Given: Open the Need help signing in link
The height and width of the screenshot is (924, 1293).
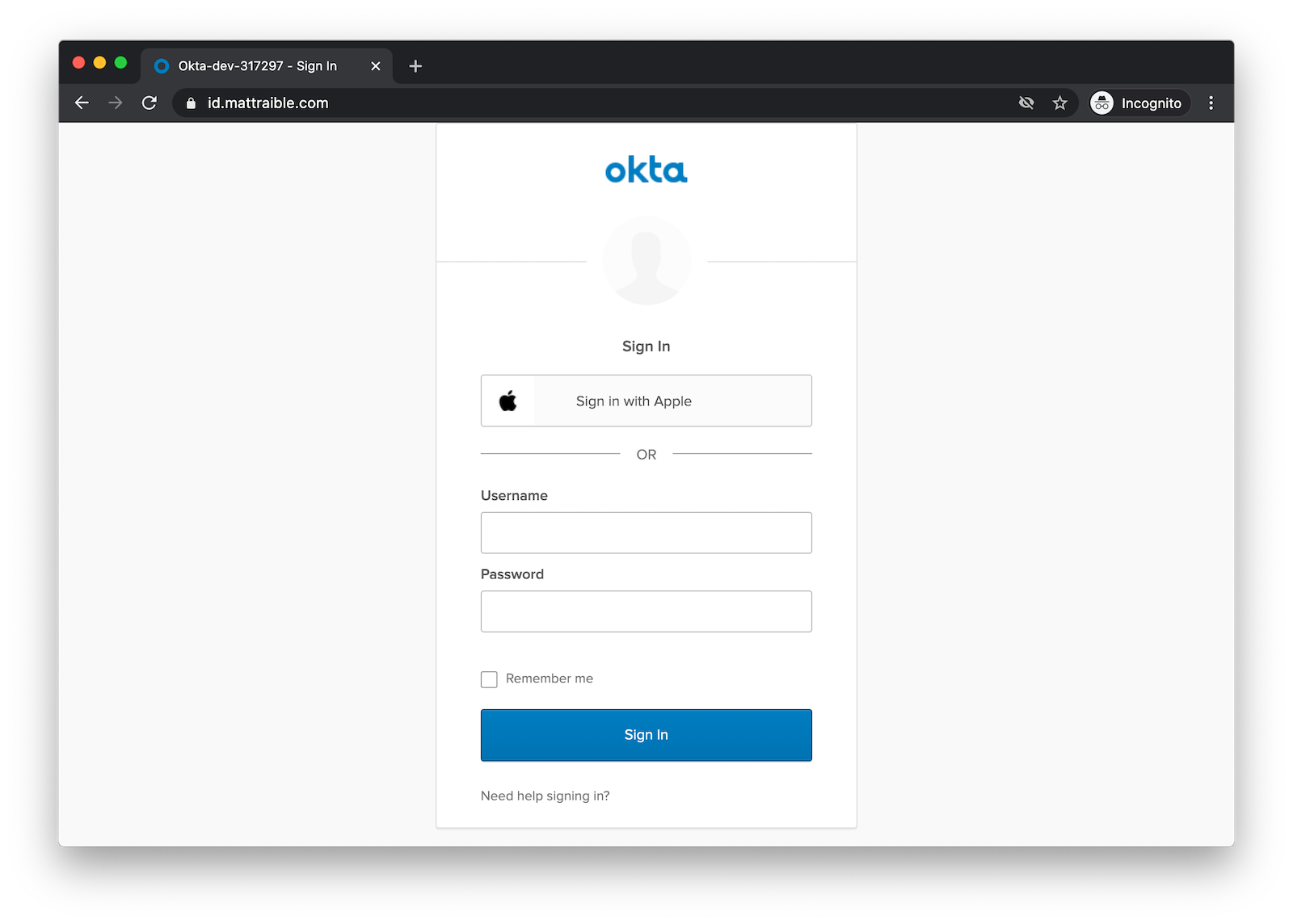Looking at the screenshot, I should tap(545, 796).
